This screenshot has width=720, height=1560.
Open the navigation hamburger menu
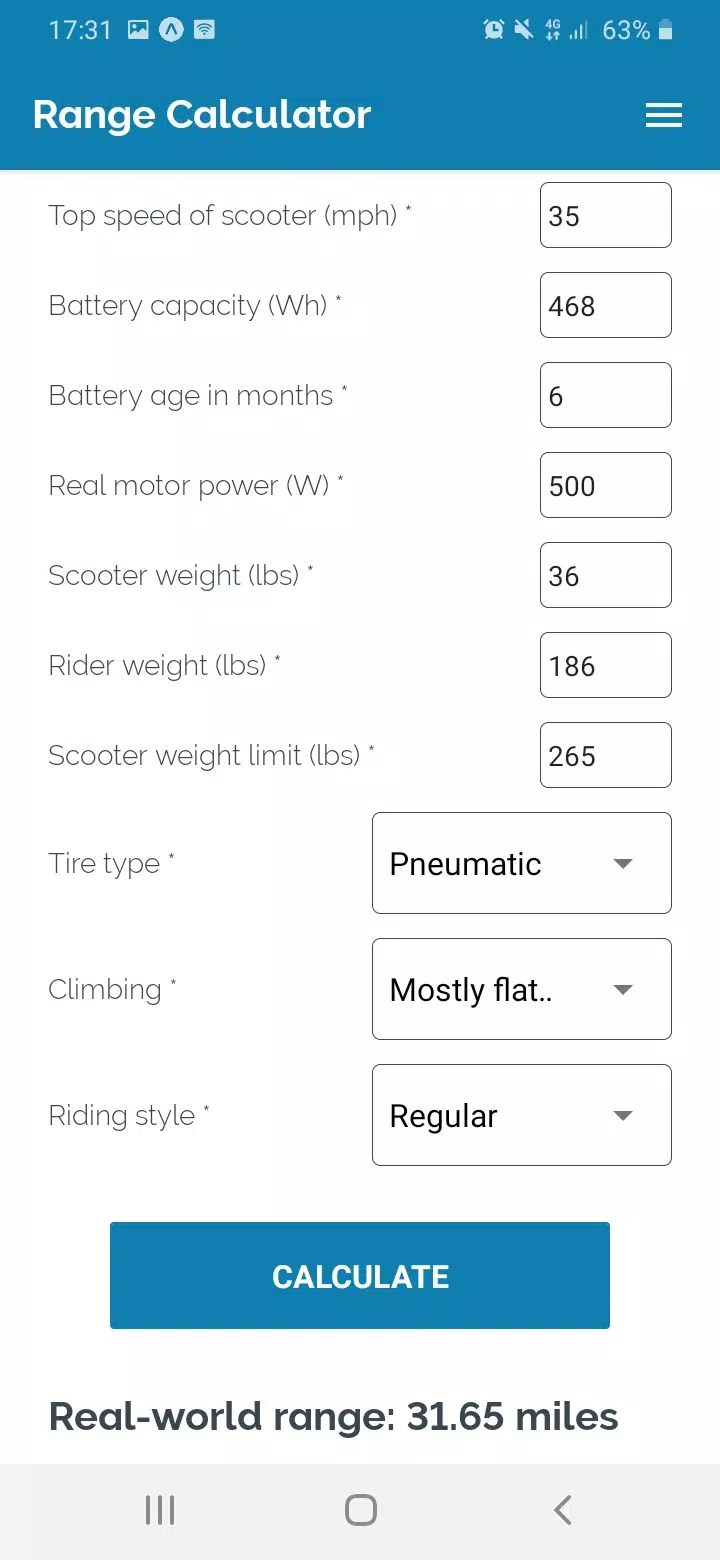pyautogui.click(x=663, y=115)
